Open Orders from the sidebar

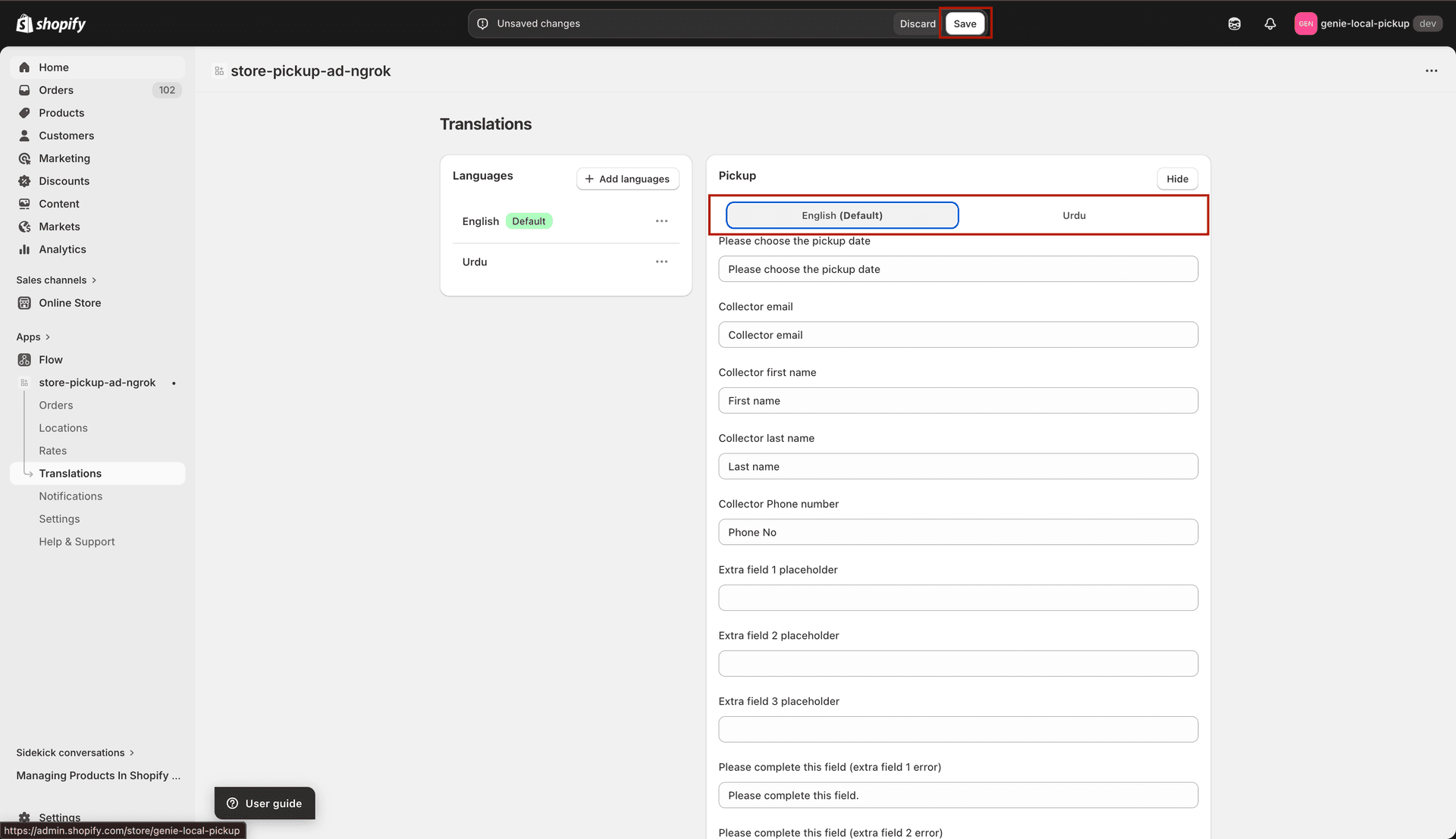(55, 89)
